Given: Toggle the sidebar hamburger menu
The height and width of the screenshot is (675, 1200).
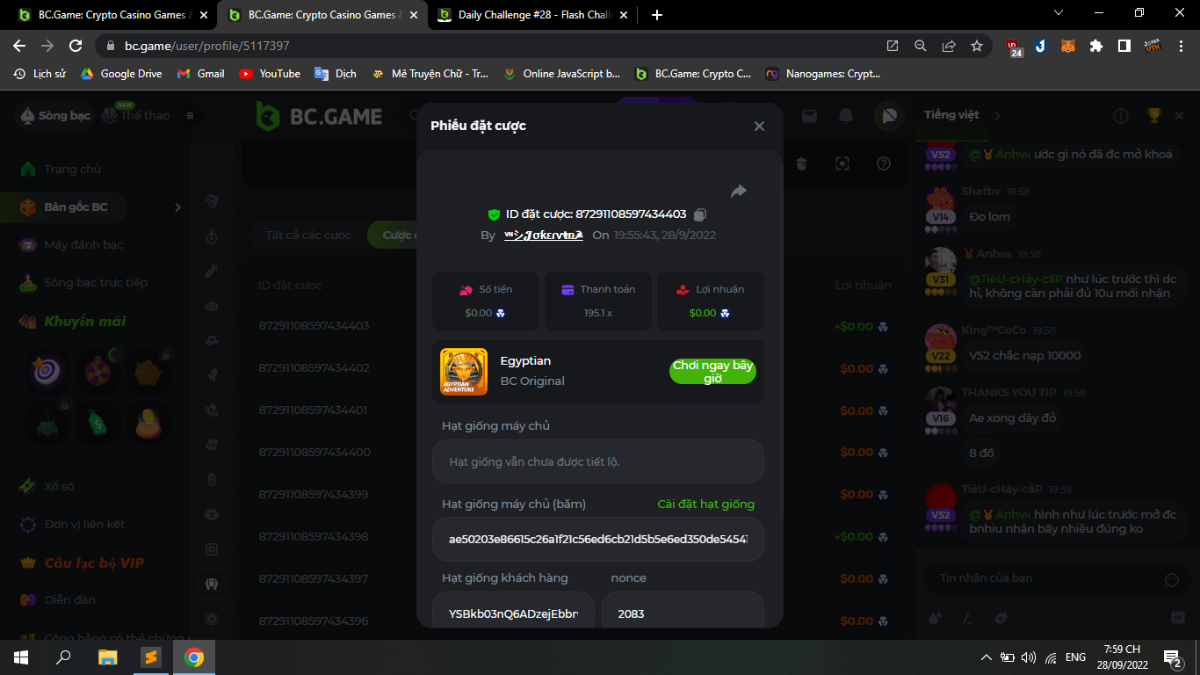Looking at the screenshot, I should coord(190,116).
